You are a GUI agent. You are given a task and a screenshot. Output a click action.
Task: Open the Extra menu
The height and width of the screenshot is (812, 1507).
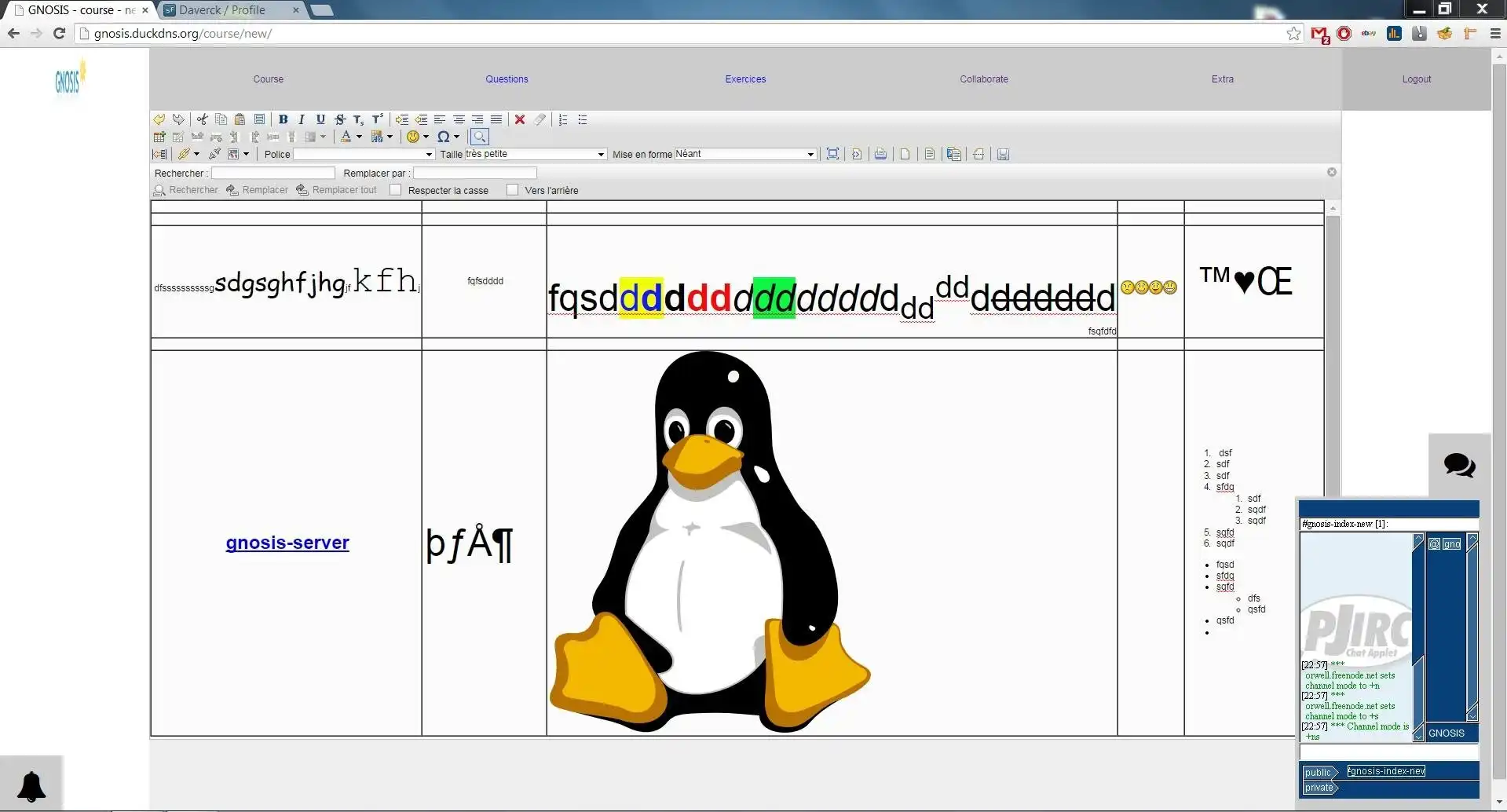coord(1223,79)
